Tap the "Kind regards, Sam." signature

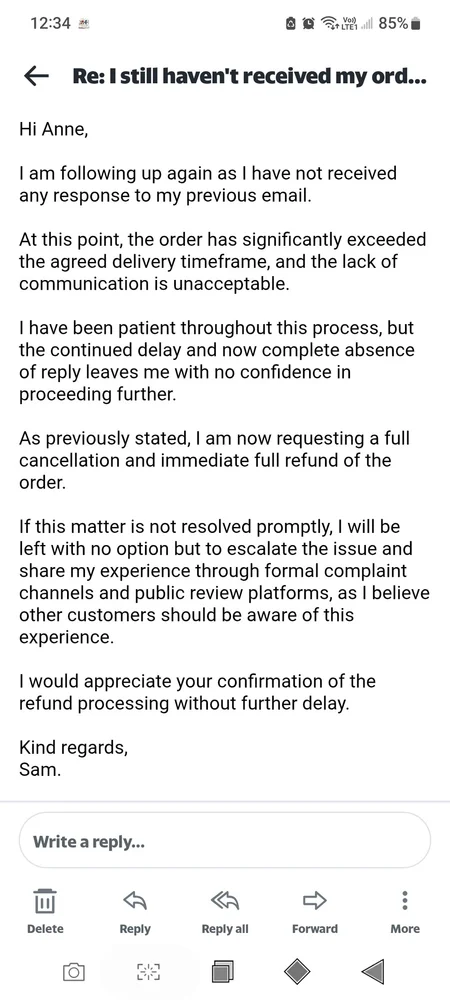(x=73, y=758)
